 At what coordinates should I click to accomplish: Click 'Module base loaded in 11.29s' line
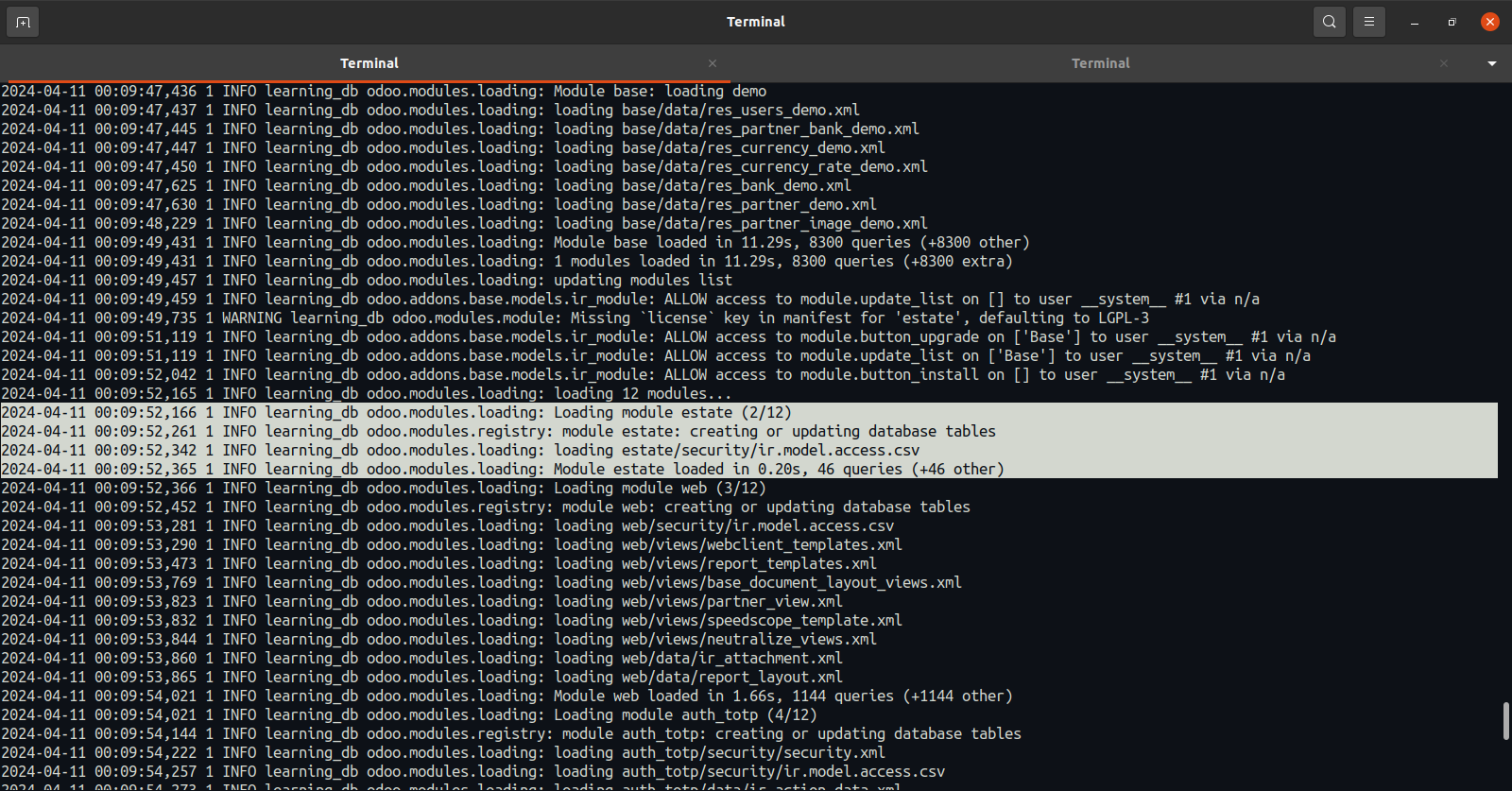(515, 243)
